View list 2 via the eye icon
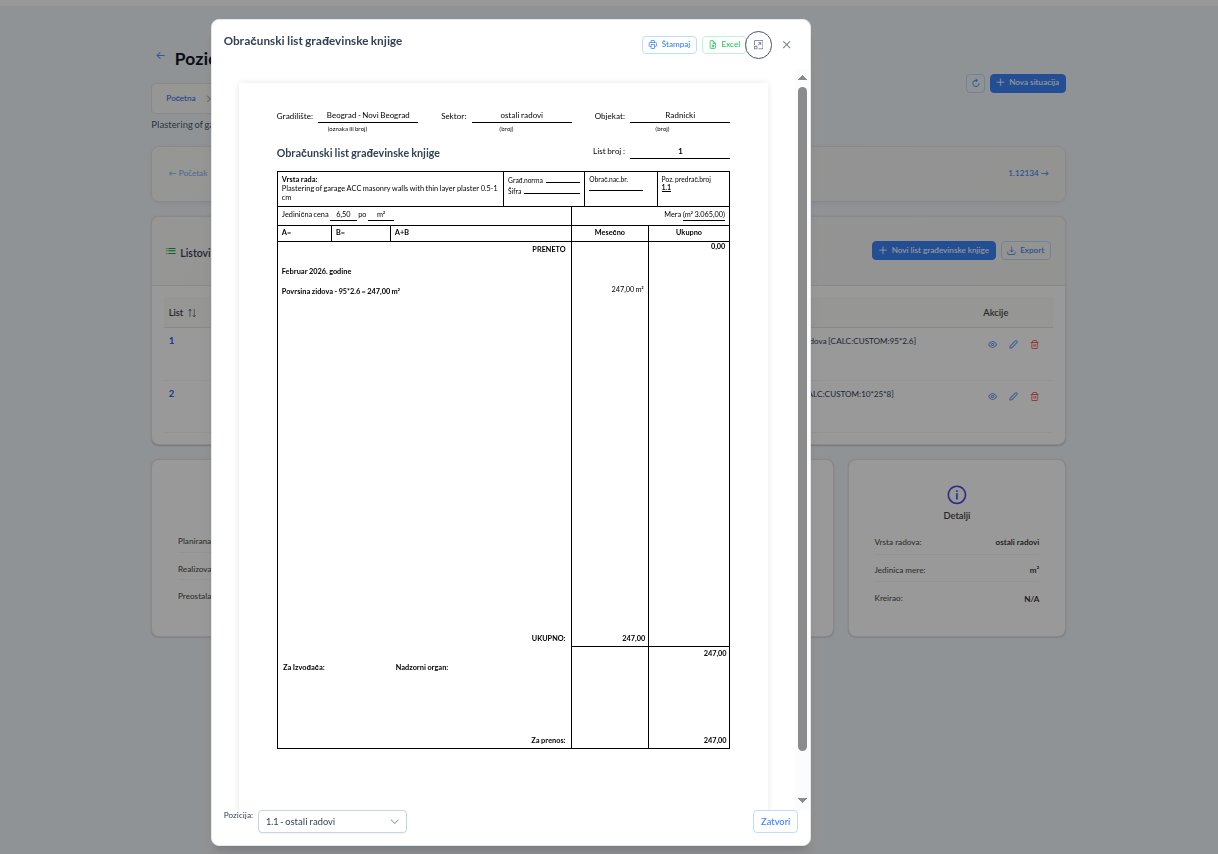This screenshot has width=1218, height=854. pyautogui.click(x=993, y=396)
